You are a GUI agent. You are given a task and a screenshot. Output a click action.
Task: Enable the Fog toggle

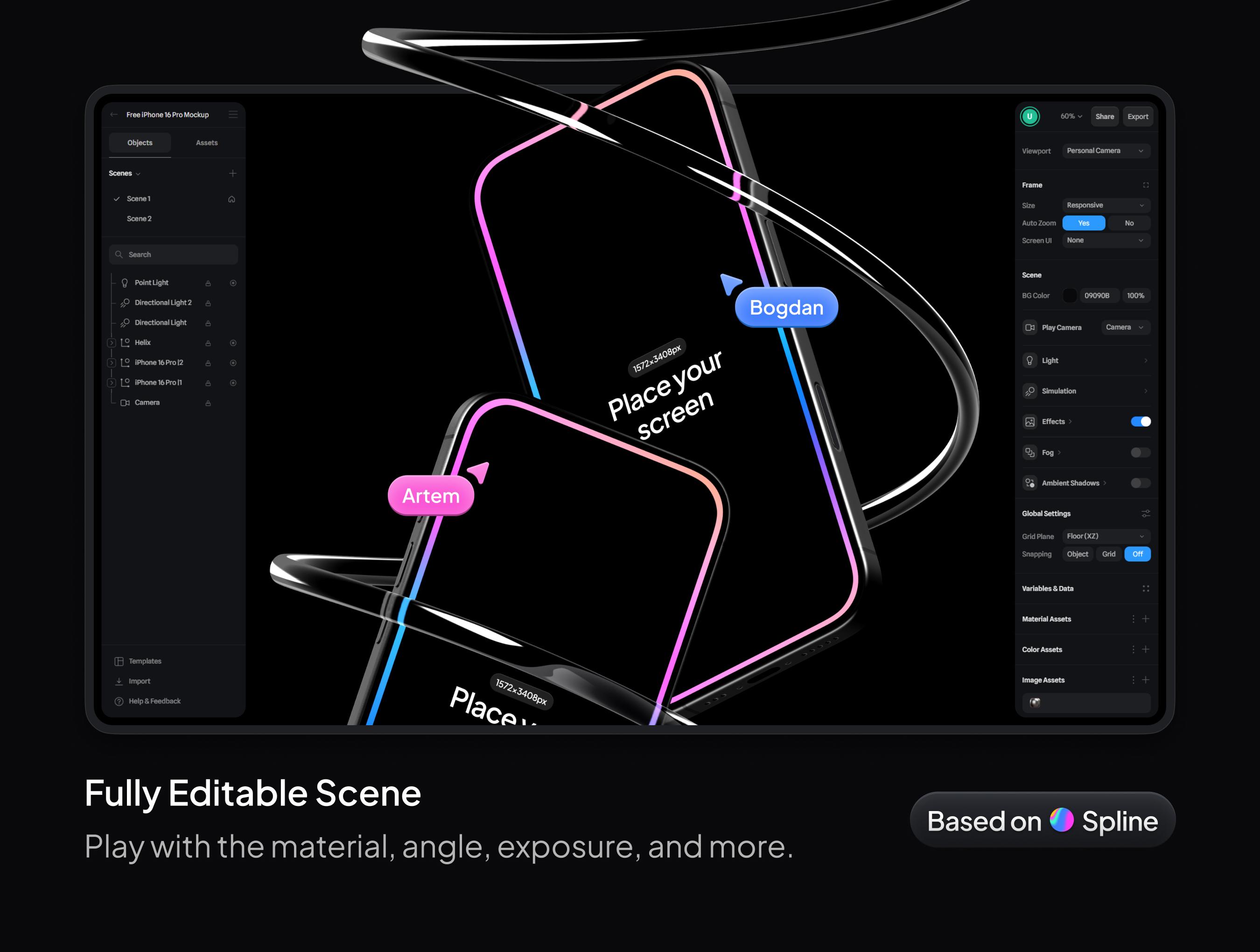(1141, 452)
